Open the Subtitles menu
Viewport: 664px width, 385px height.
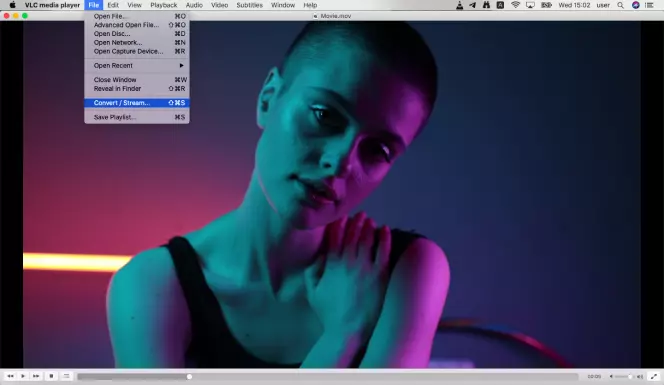(249, 5)
